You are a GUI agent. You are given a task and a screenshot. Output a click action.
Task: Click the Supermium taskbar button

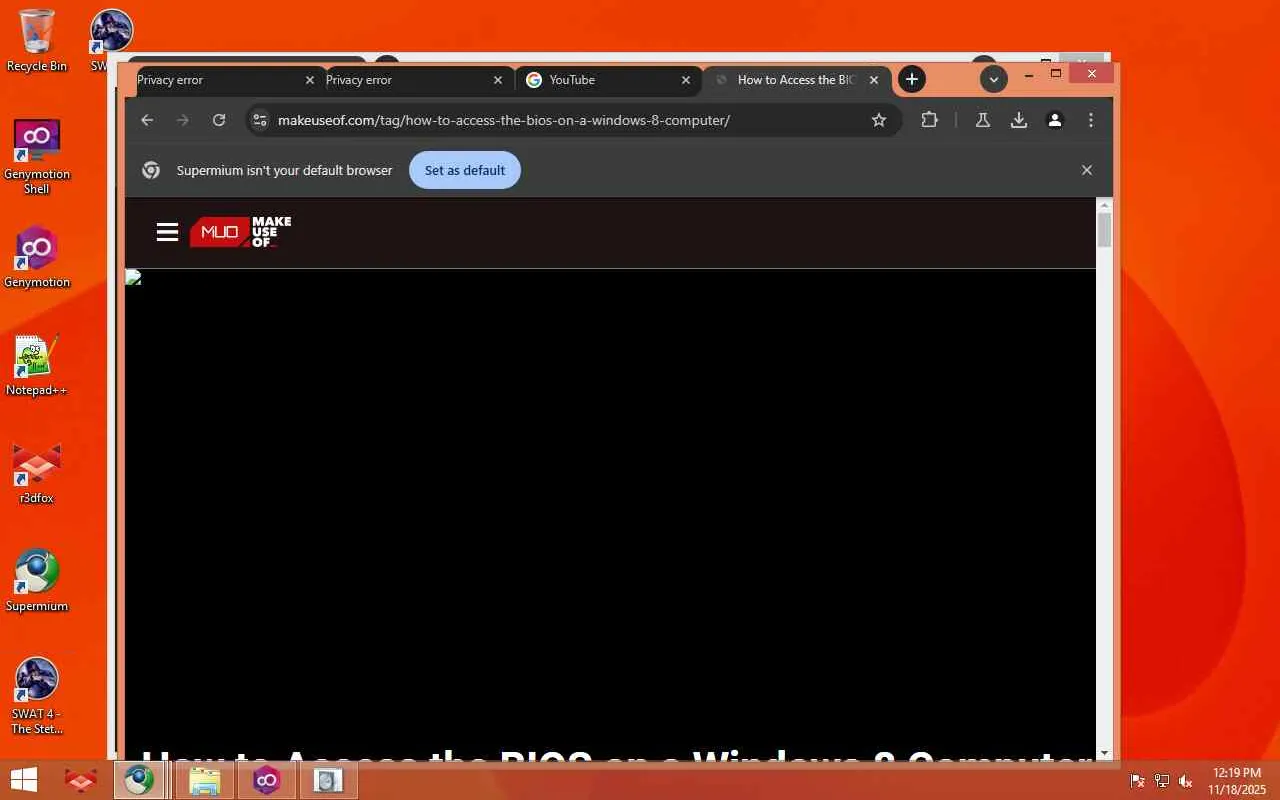pyautogui.click(x=139, y=780)
